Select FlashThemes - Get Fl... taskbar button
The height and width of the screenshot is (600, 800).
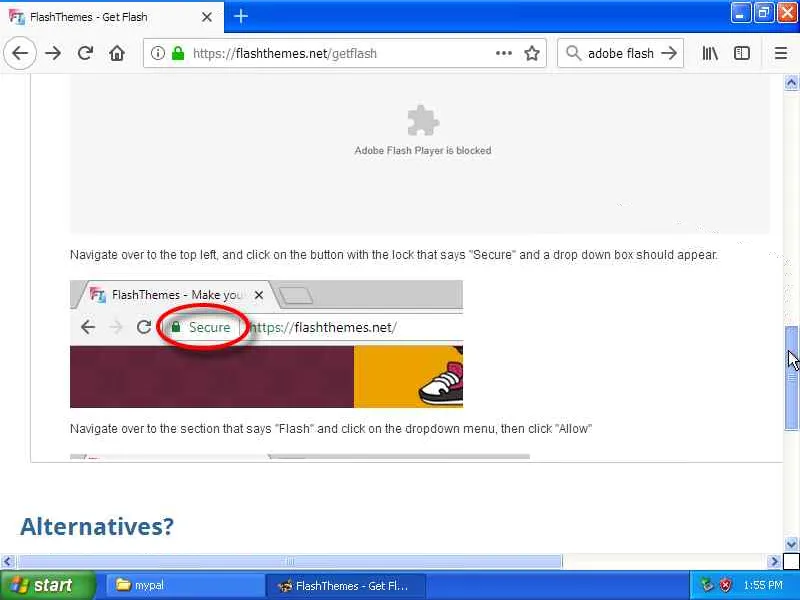tap(346, 585)
